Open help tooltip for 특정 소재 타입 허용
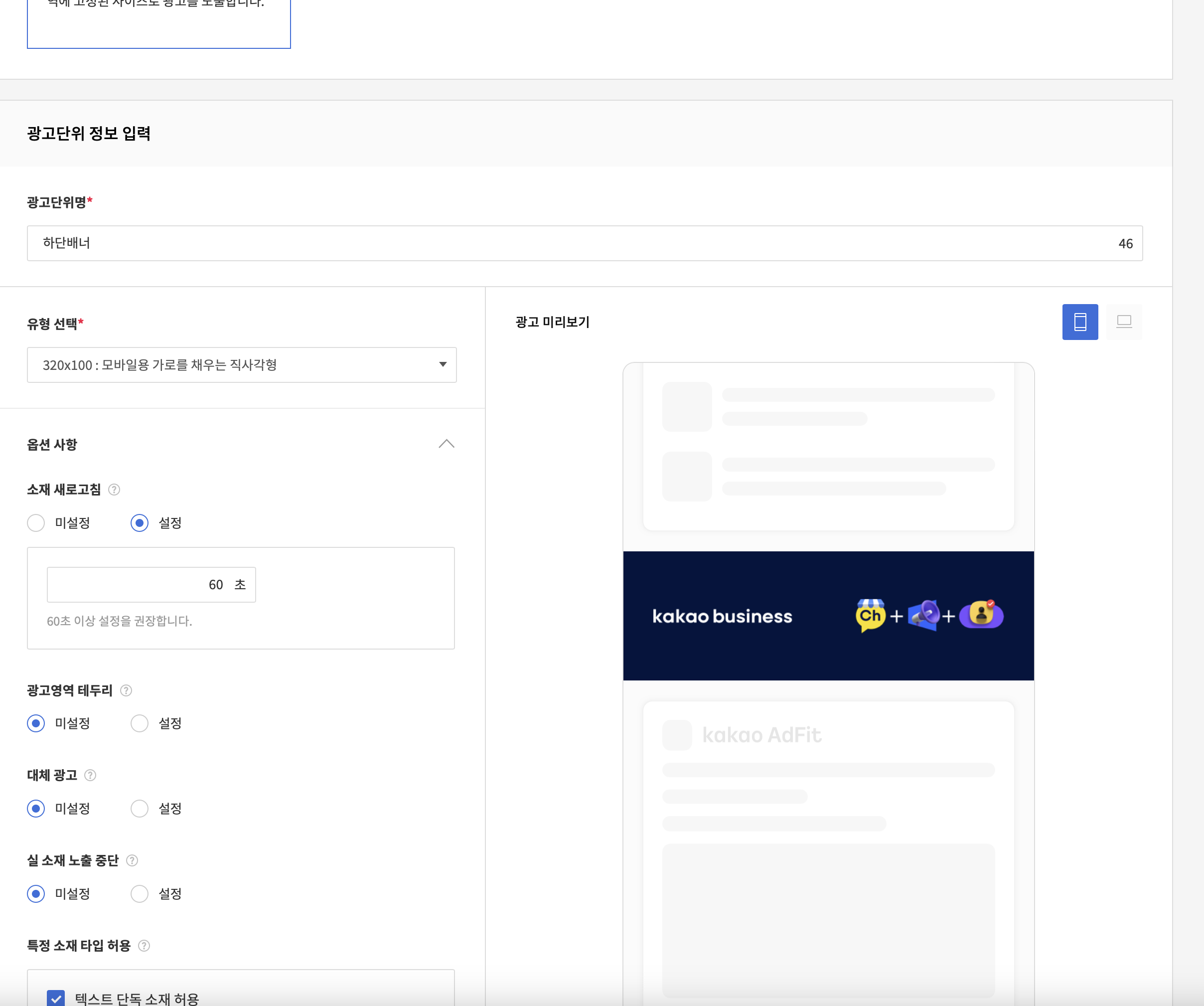Screen dimensions: 1204x1006 point(144,945)
